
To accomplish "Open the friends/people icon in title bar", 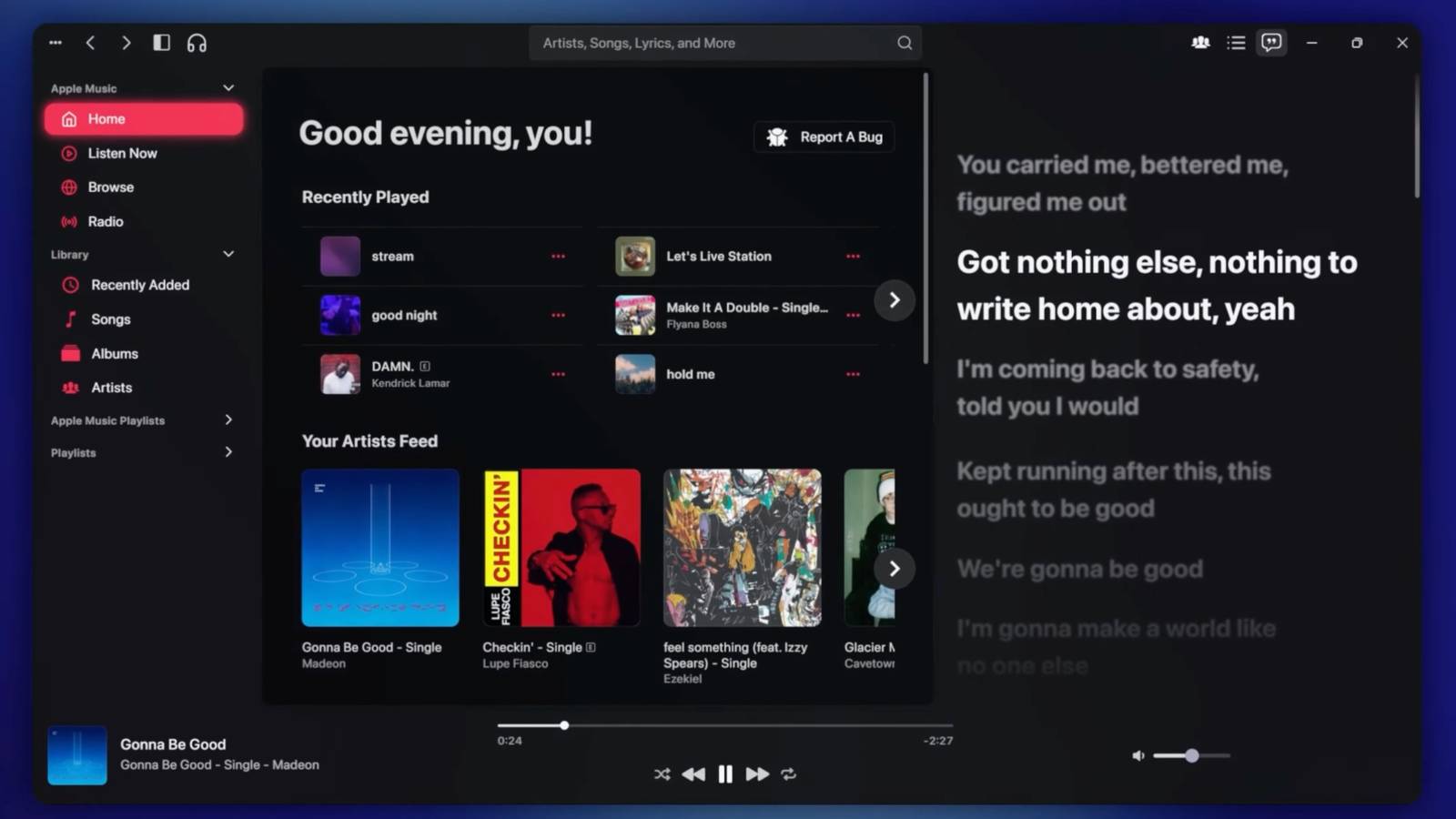I will click(1200, 43).
